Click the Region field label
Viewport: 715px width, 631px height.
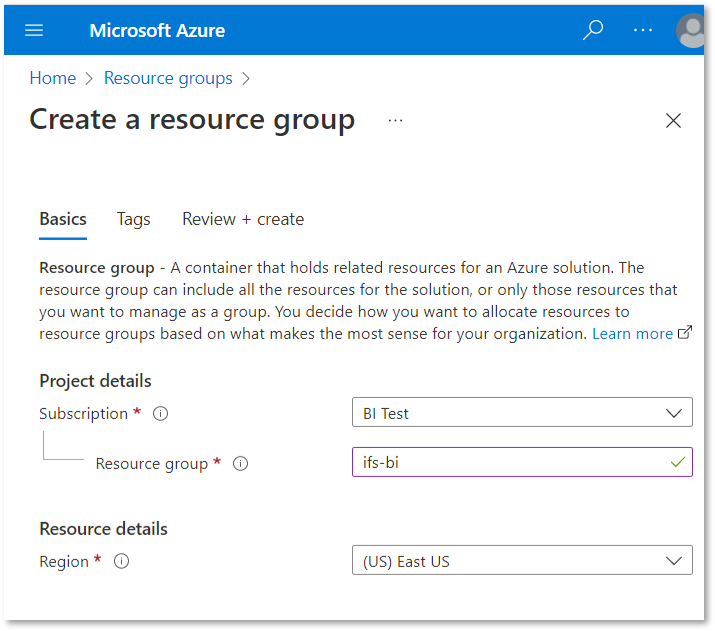[64, 562]
